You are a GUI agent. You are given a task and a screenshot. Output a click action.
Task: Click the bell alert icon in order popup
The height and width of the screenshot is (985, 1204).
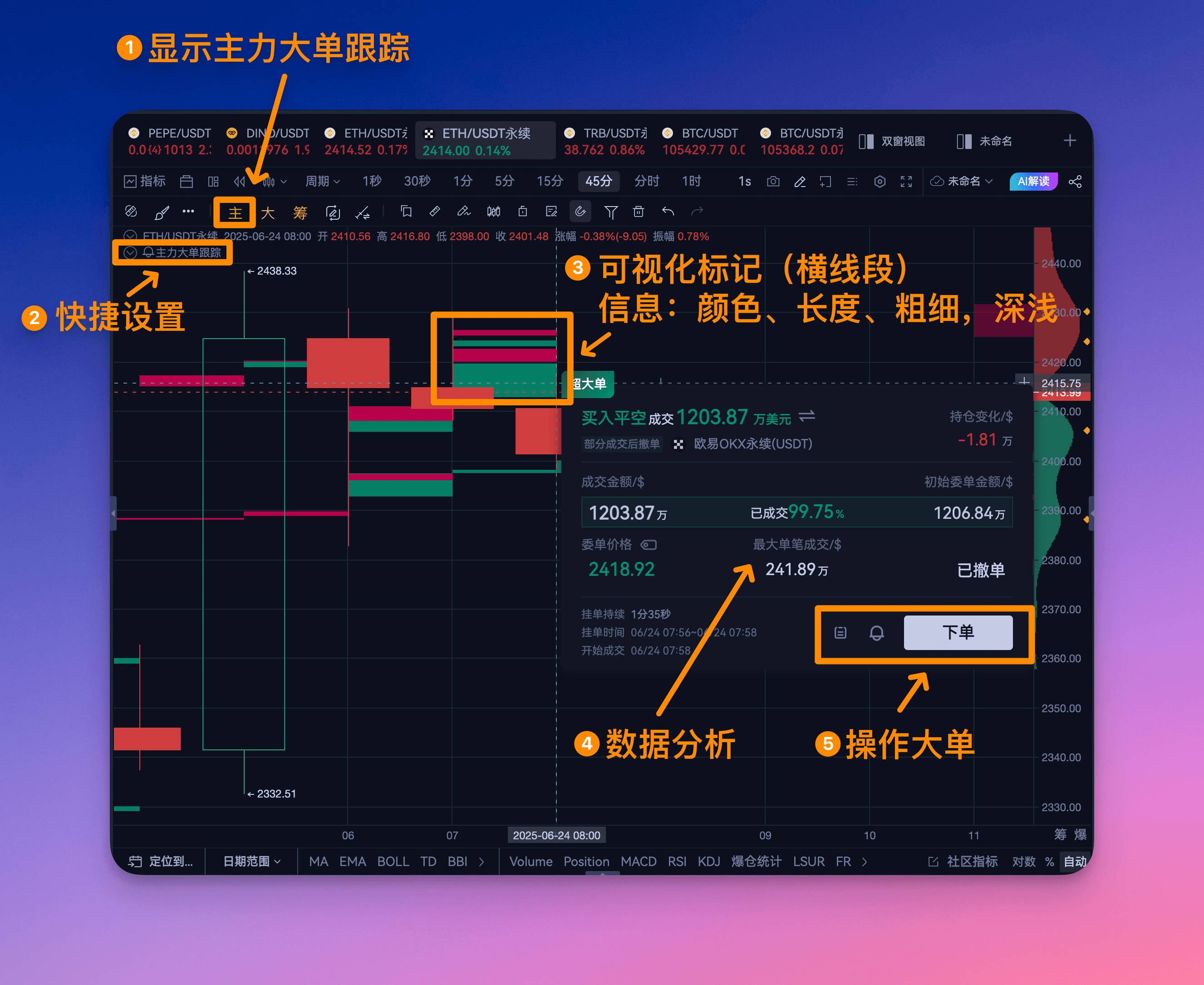pyautogui.click(x=876, y=633)
